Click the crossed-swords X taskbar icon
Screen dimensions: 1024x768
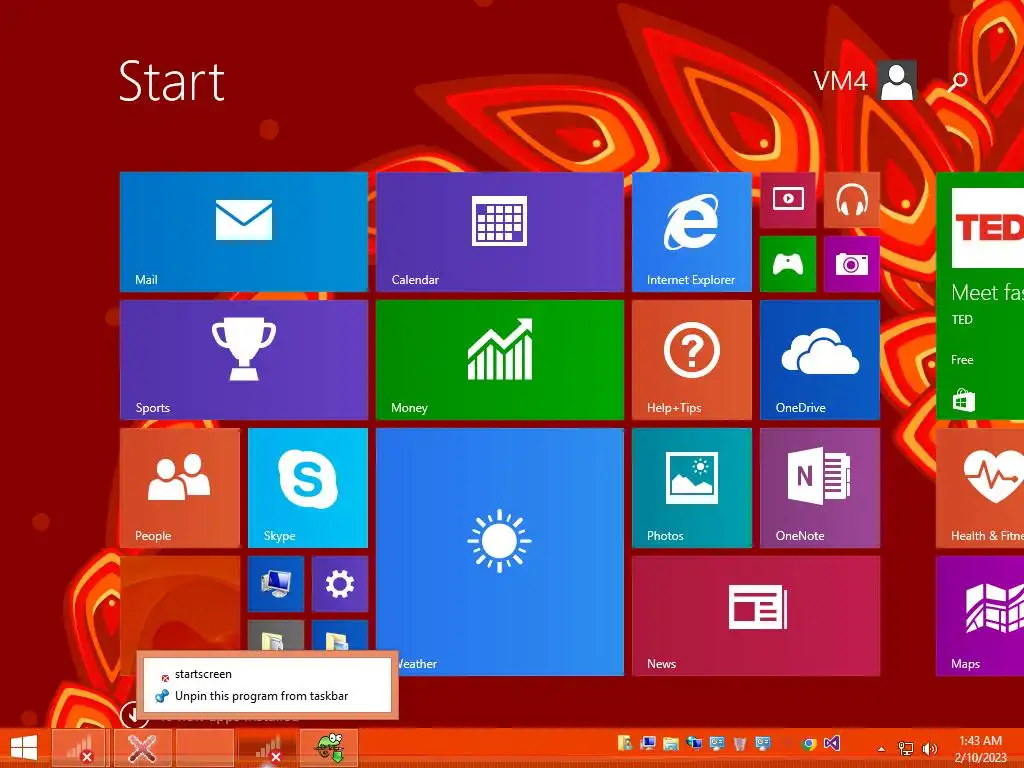pos(142,748)
